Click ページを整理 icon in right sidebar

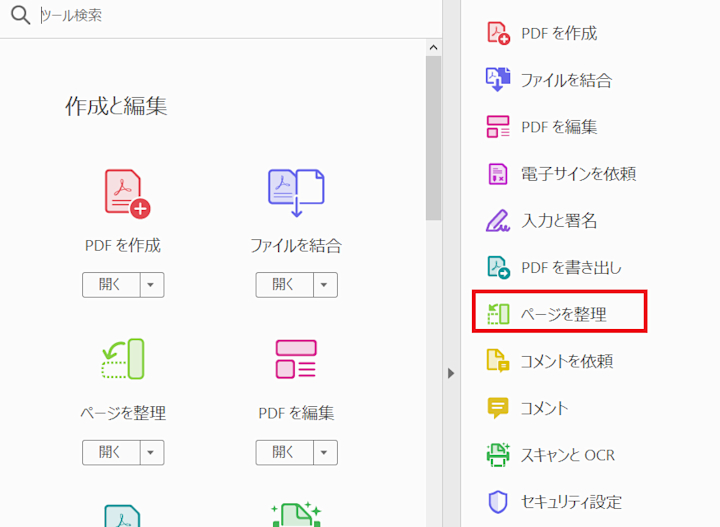498,314
